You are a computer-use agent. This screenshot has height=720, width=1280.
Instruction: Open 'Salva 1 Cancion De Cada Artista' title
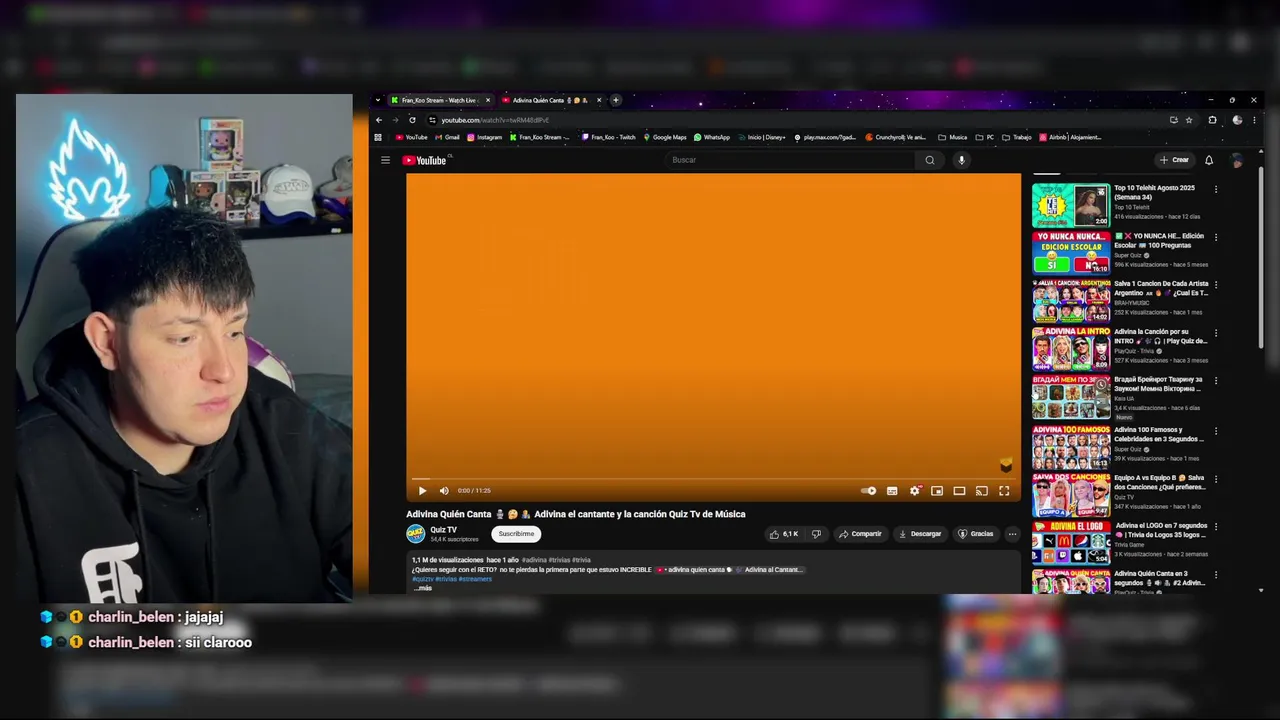[1161, 288]
